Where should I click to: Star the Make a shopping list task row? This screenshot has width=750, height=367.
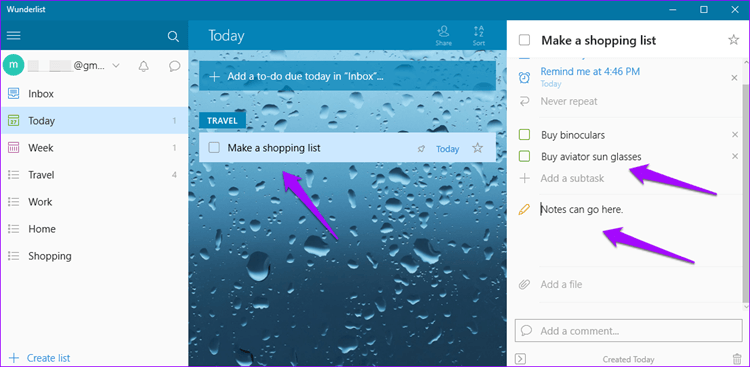pyautogui.click(x=477, y=148)
